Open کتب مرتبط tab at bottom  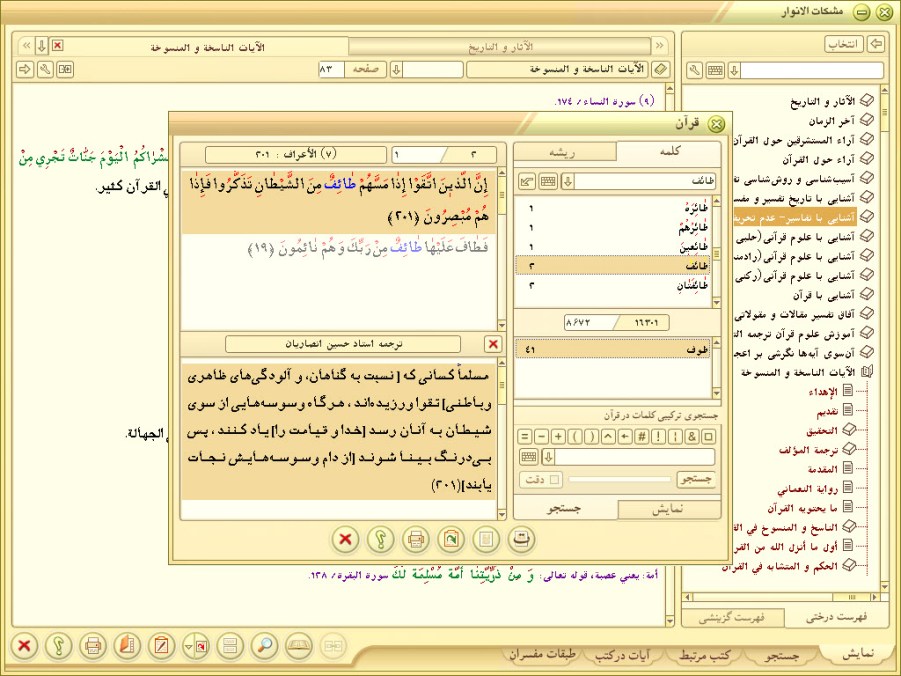706,655
